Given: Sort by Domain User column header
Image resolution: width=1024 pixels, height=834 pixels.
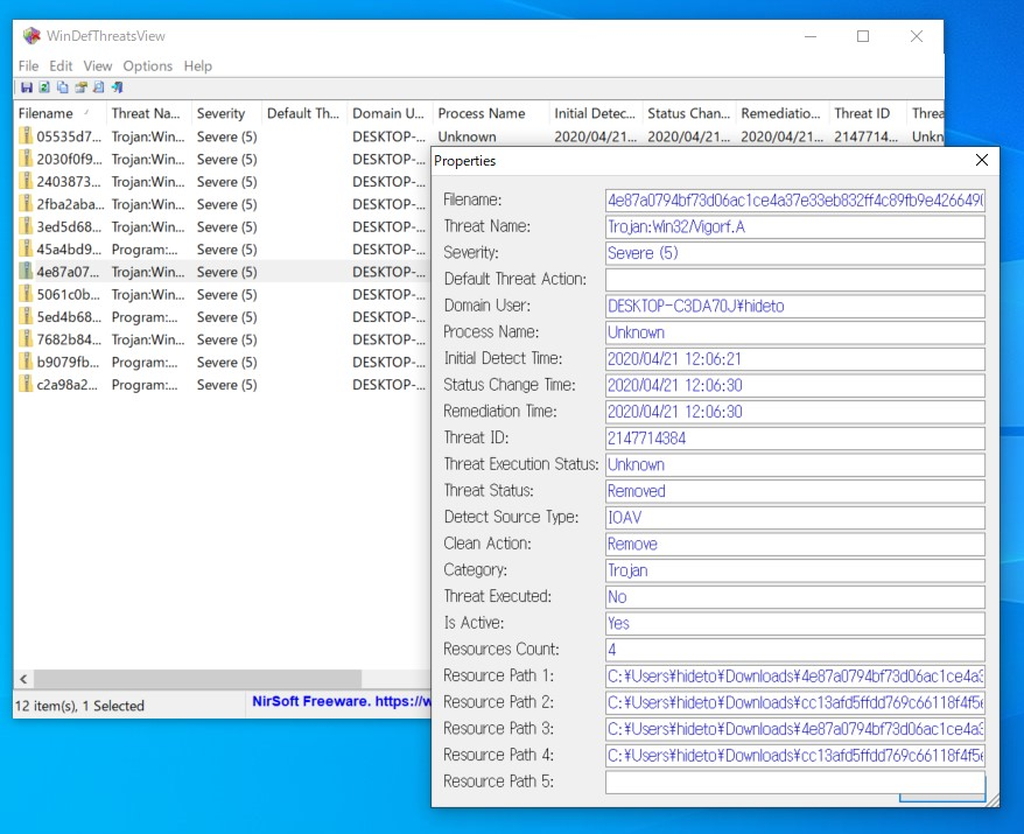Looking at the screenshot, I should click(390, 114).
